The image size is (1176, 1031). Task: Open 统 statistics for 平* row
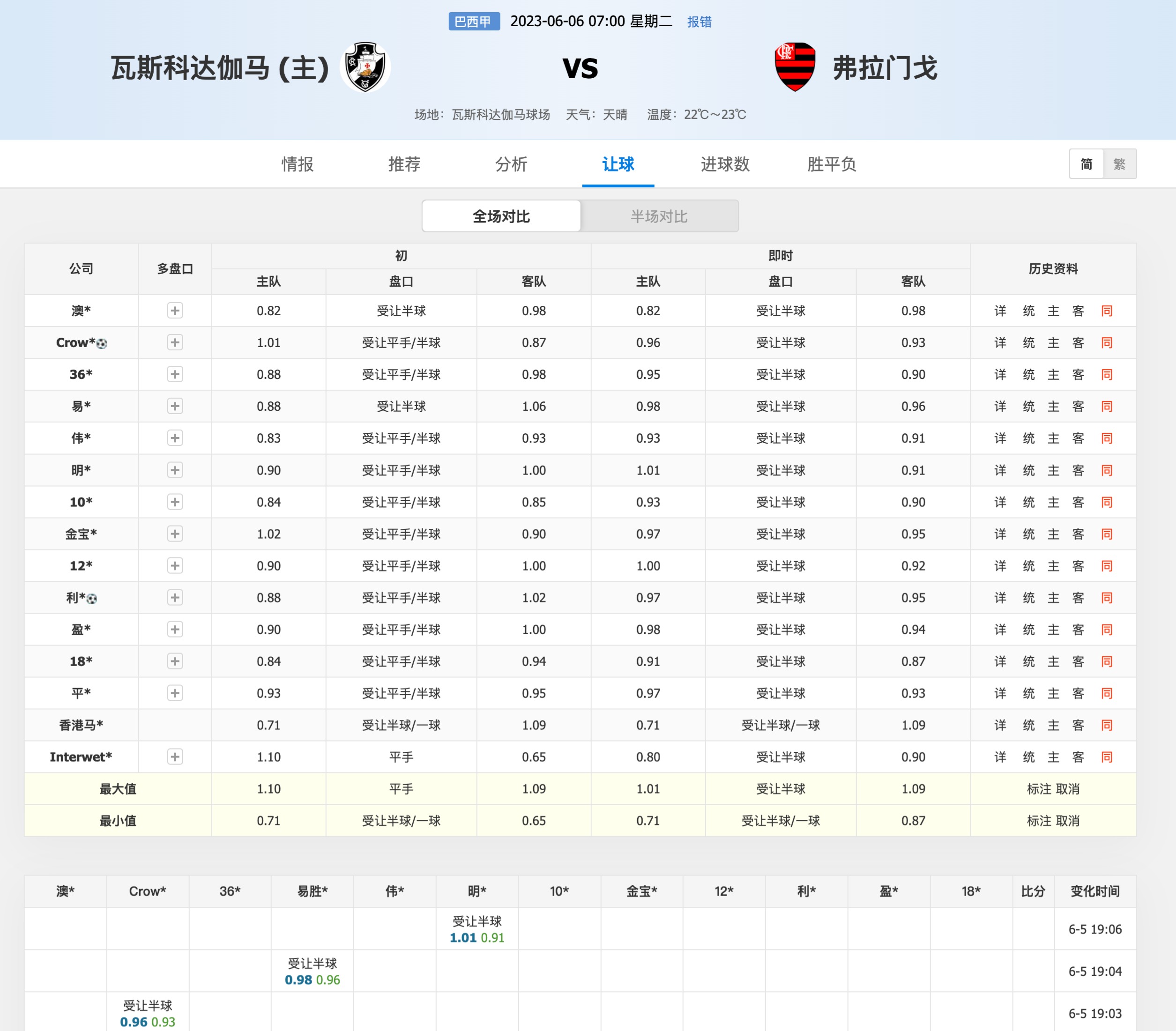pyautogui.click(x=1029, y=693)
